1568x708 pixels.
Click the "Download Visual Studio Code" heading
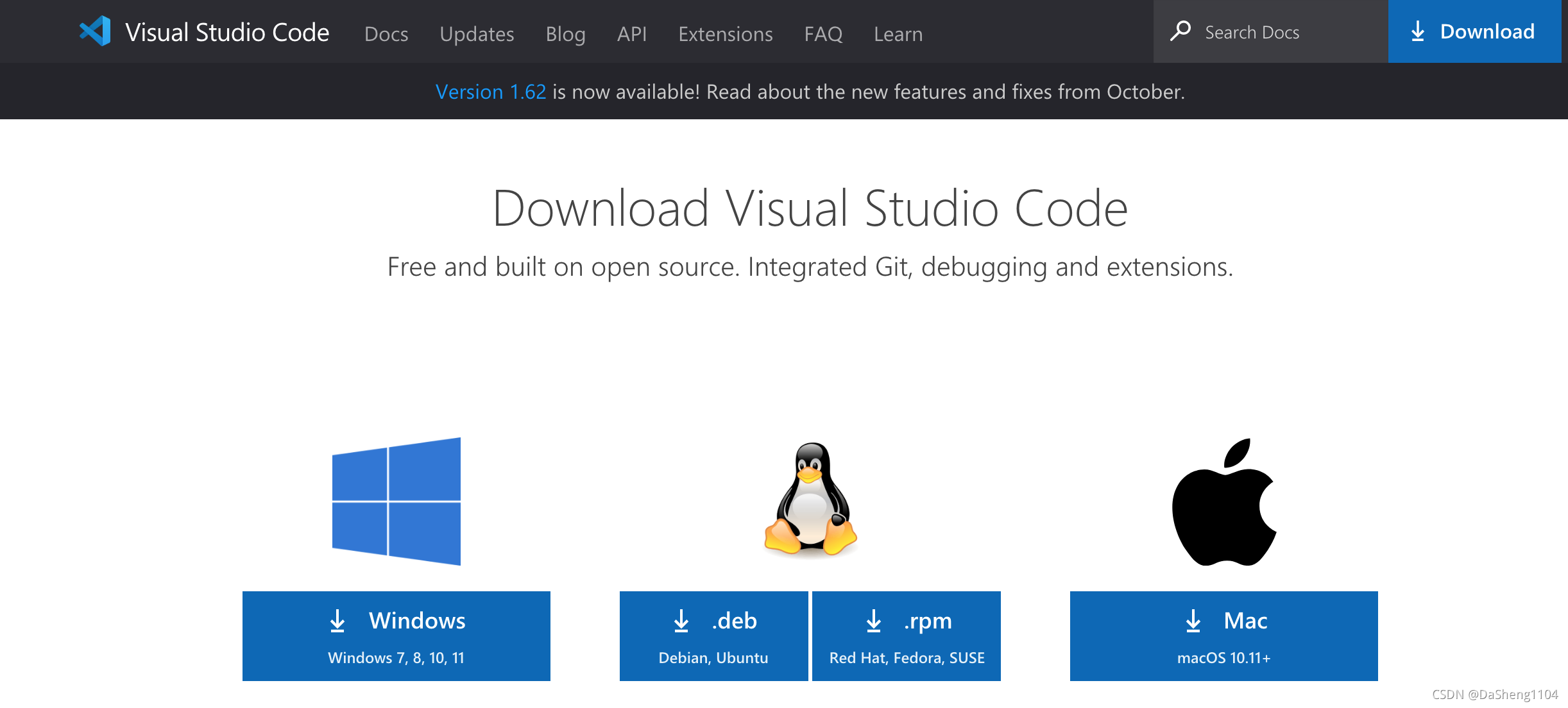coord(810,208)
